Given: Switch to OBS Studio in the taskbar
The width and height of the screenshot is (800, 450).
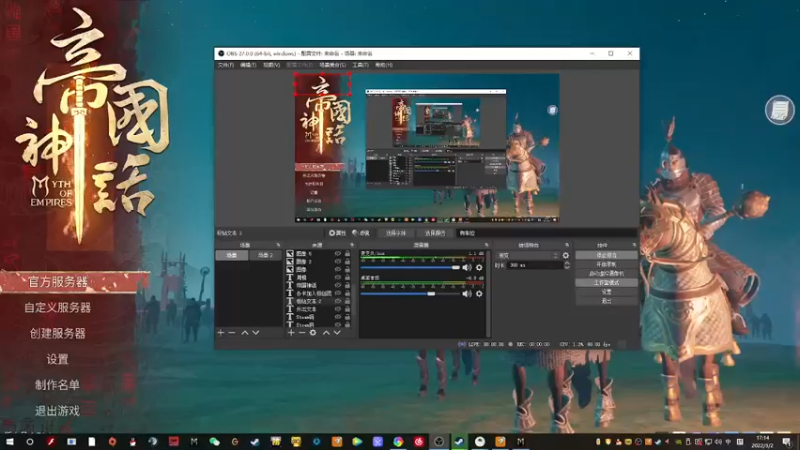Looking at the screenshot, I should pos(439,441).
